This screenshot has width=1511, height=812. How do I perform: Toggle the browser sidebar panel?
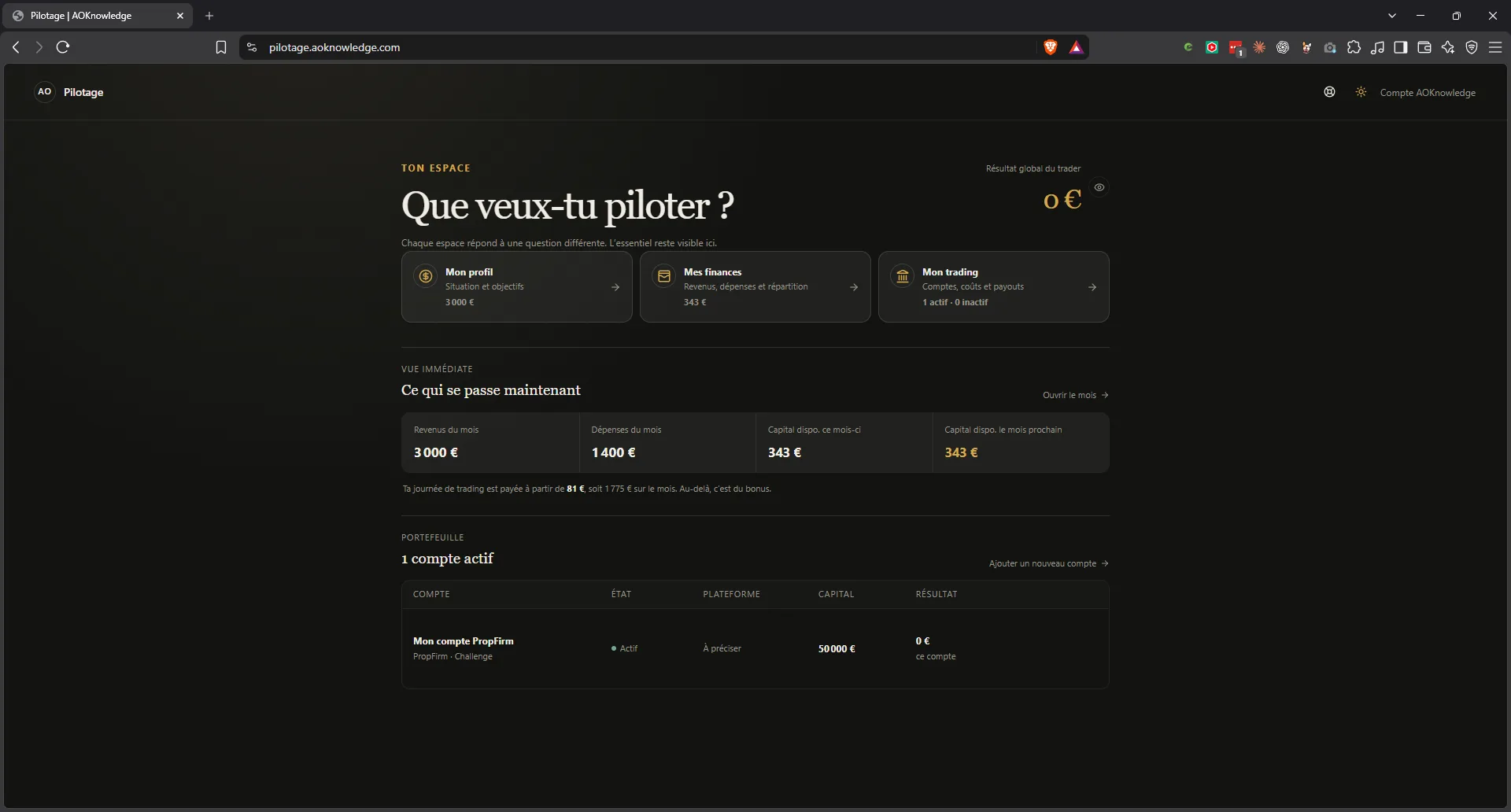tap(1401, 47)
